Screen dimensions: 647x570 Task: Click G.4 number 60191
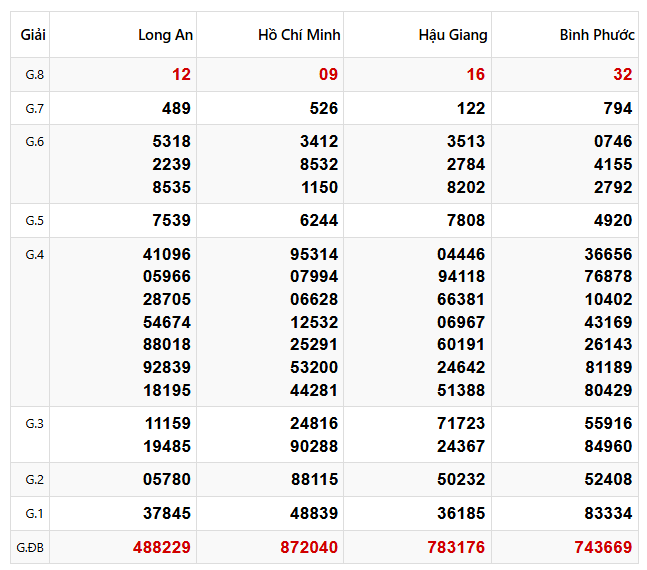pyautogui.click(x=461, y=345)
